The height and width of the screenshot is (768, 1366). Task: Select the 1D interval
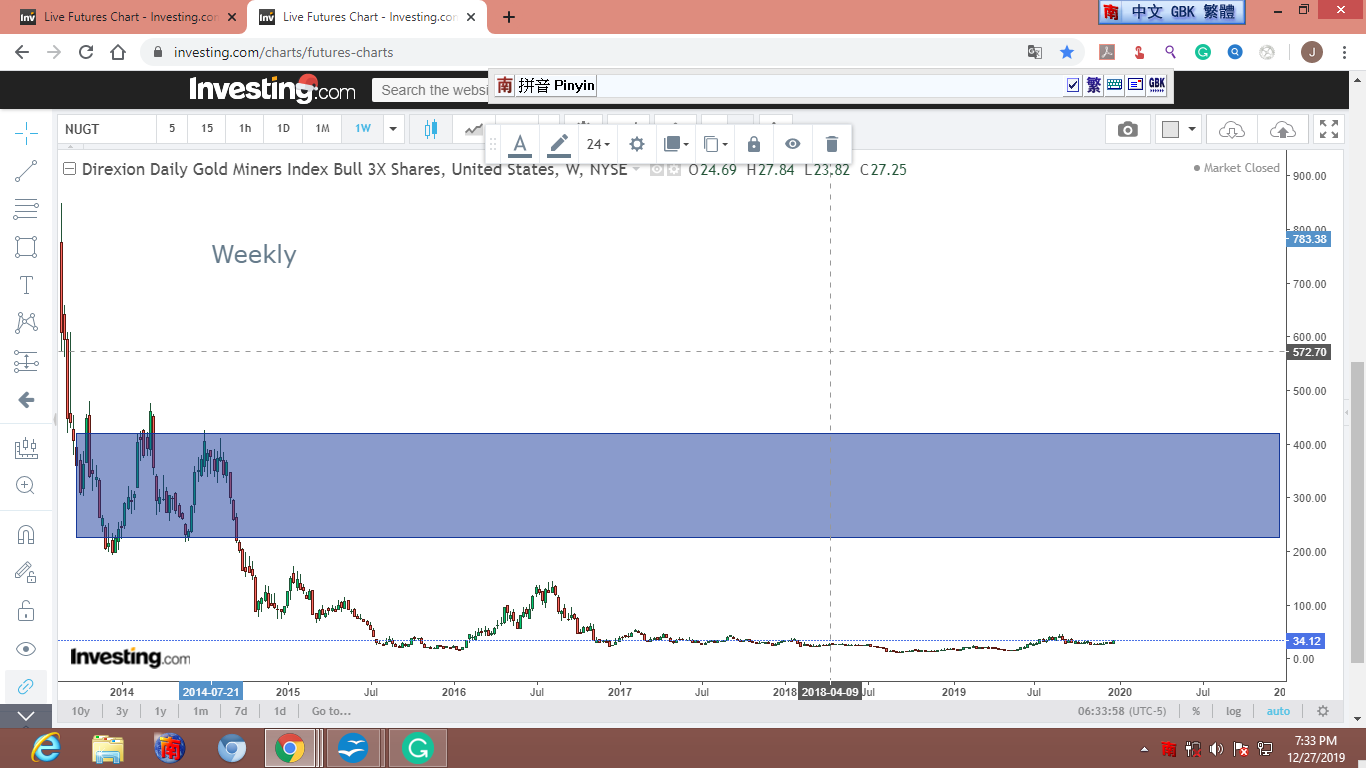pos(283,129)
